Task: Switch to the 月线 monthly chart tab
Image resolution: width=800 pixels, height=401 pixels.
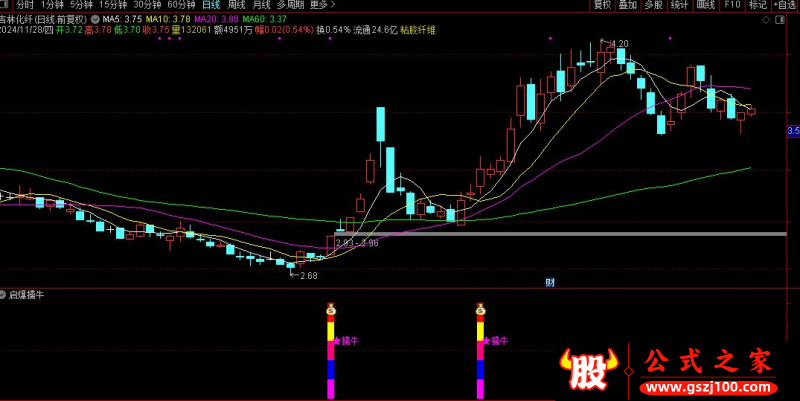Action: (262, 5)
